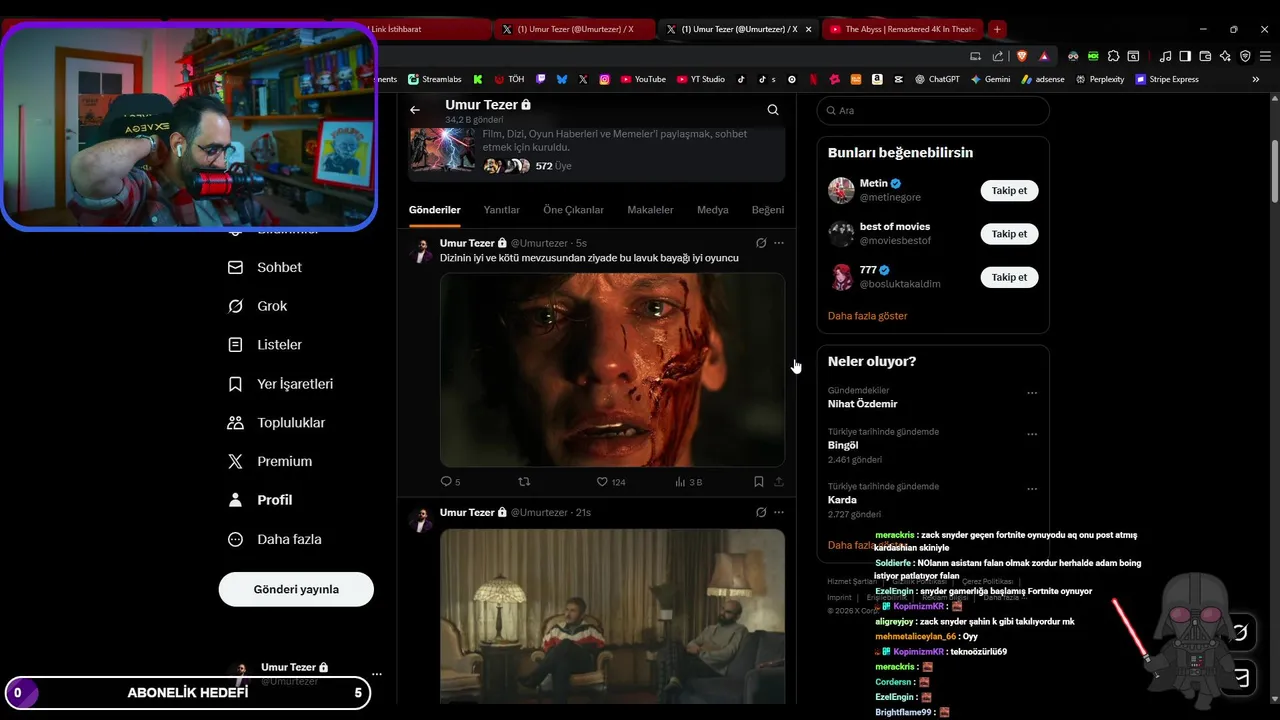Repost the bloody face post
The height and width of the screenshot is (720, 1280).
[x=524, y=482]
